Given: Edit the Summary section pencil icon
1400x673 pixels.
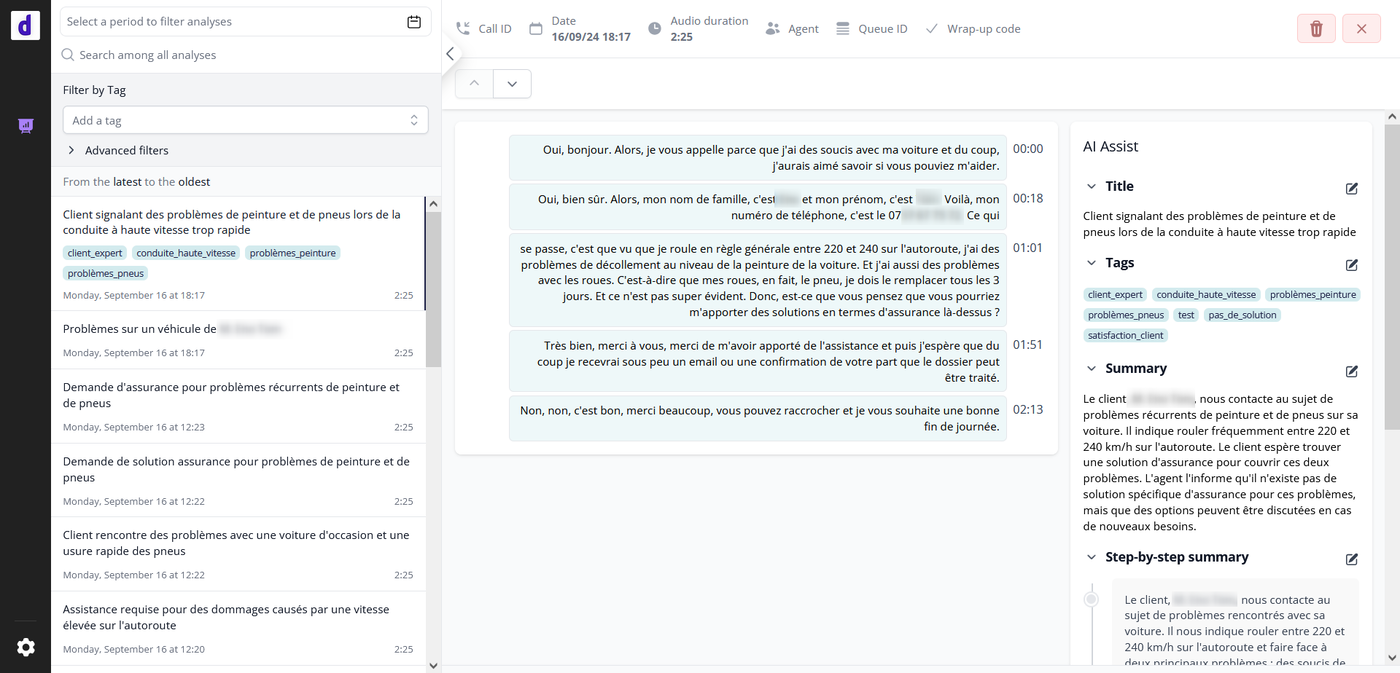Looking at the screenshot, I should coord(1351,371).
